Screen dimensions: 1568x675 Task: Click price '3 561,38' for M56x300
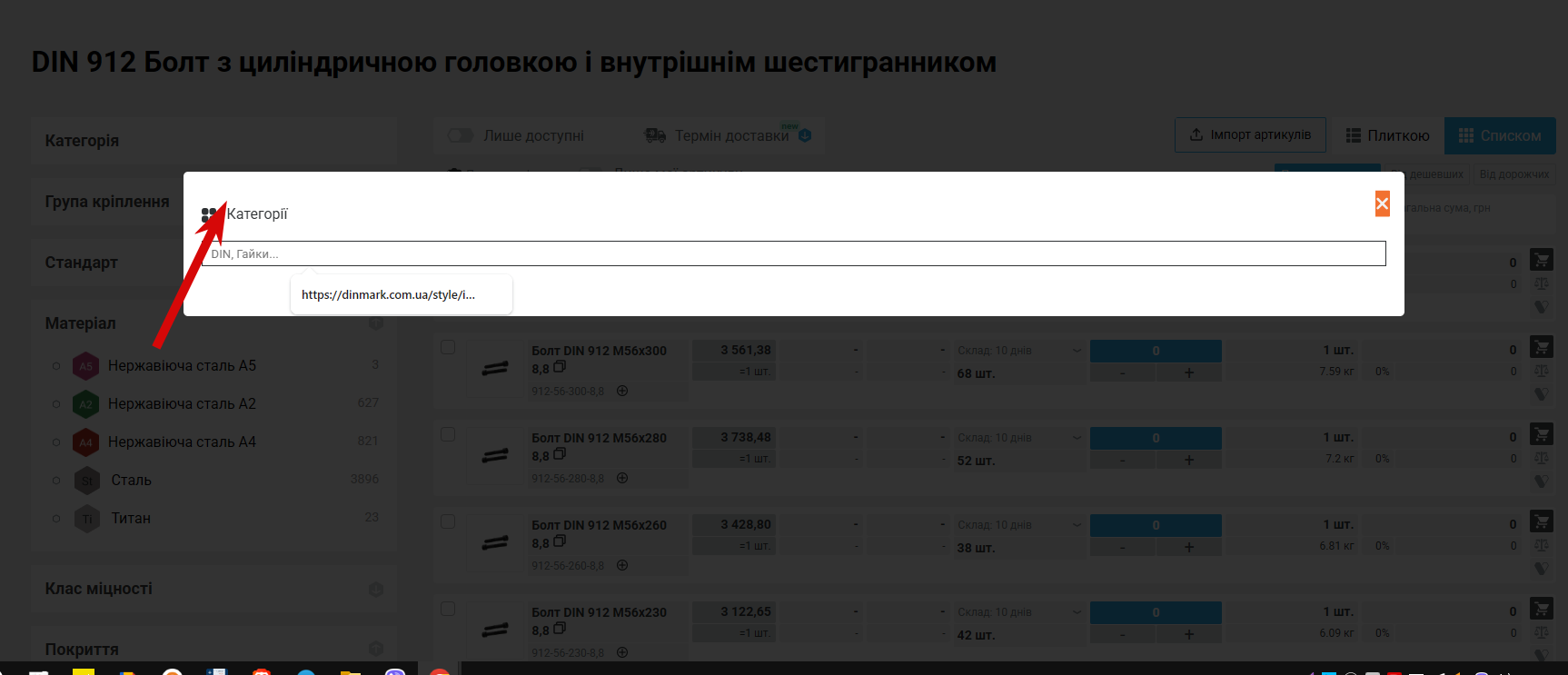746,350
